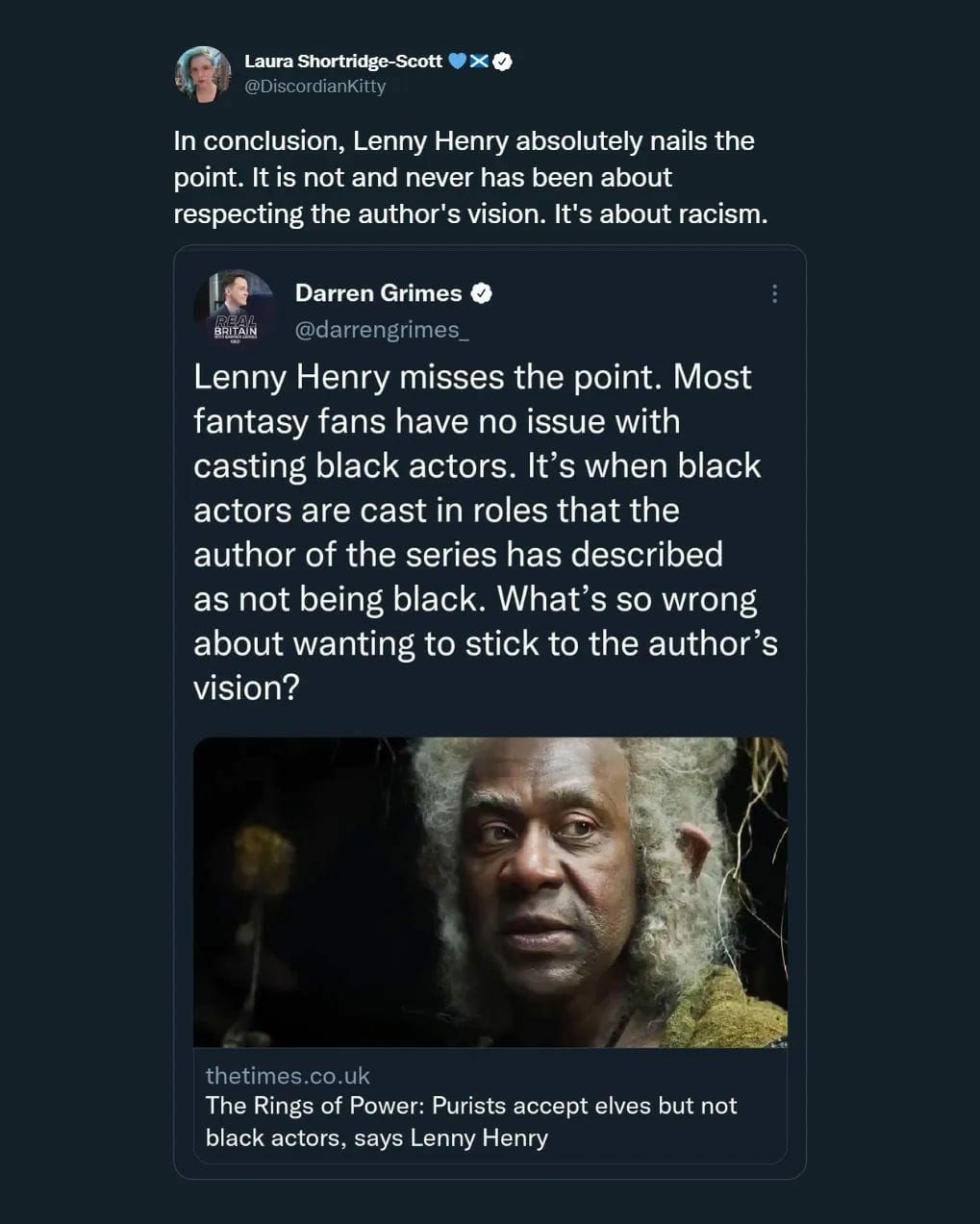Click the Laura Shortridge-Scott display name

pyautogui.click(x=342, y=62)
